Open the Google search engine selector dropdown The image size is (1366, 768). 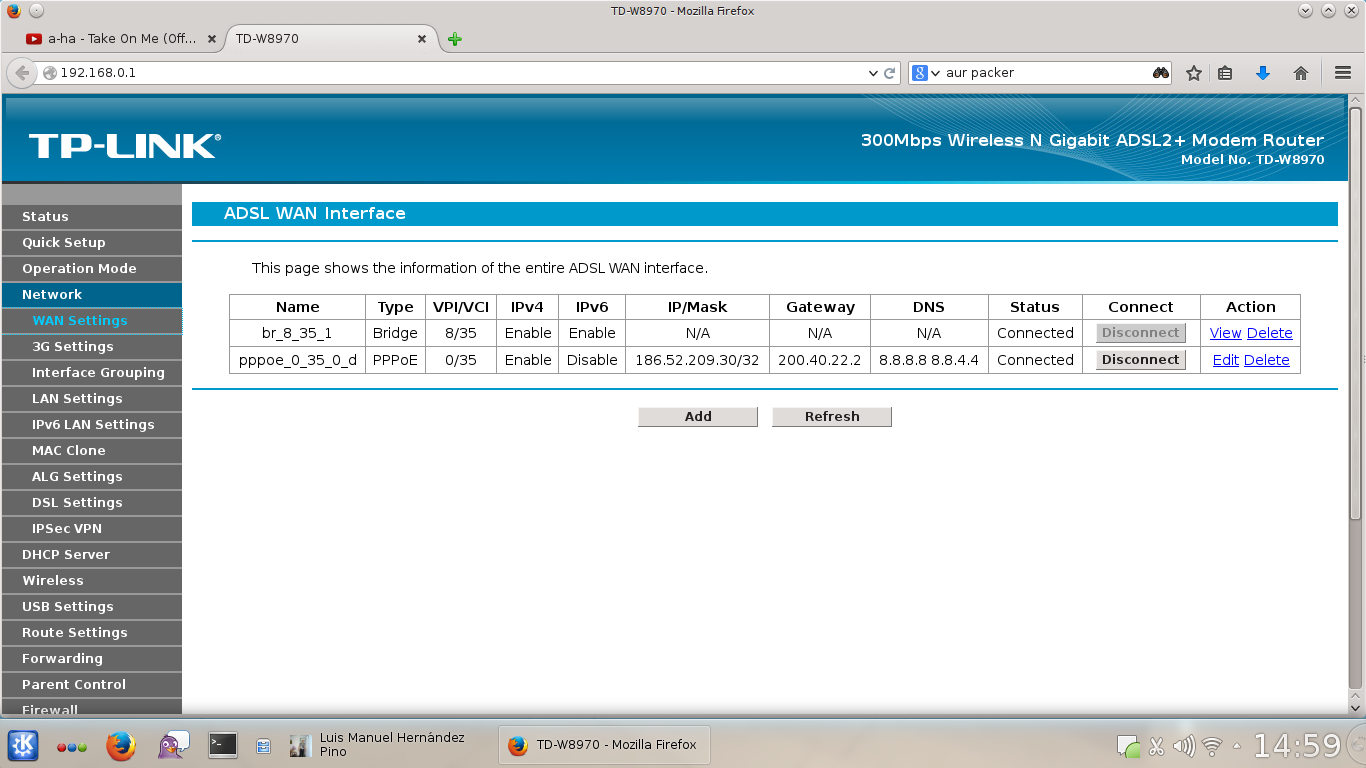(927, 73)
